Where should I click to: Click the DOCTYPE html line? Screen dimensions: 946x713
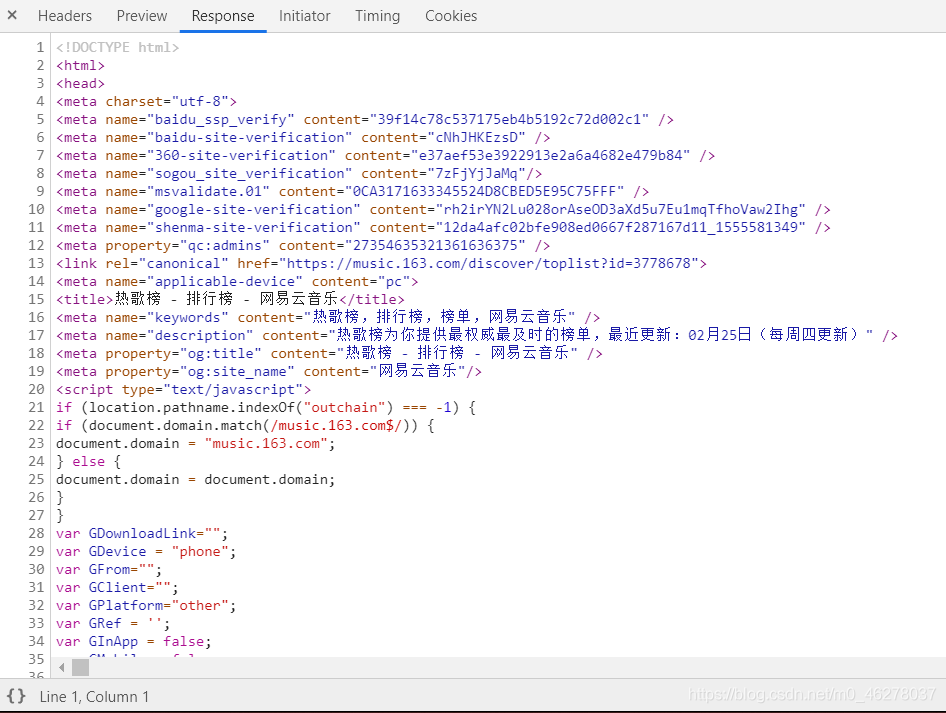pos(118,47)
